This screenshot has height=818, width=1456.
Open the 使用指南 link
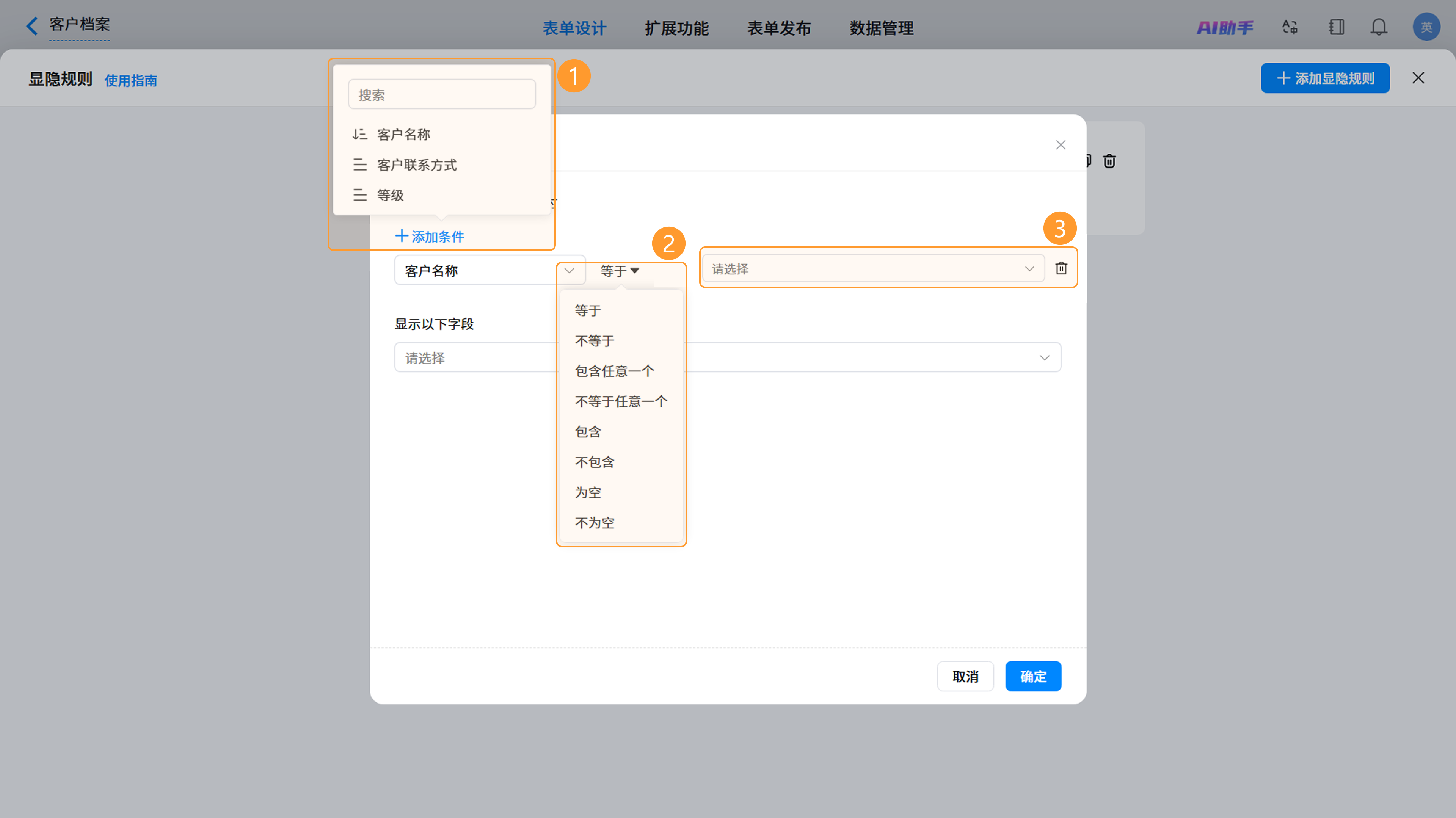point(130,81)
